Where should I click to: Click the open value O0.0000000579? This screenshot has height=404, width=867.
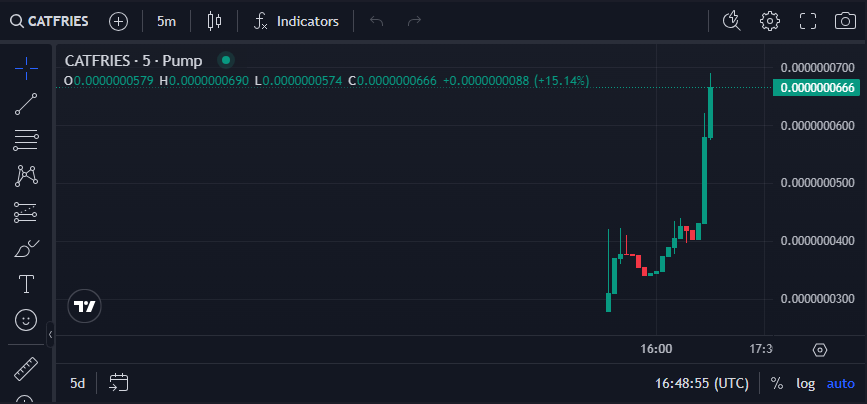(109, 81)
